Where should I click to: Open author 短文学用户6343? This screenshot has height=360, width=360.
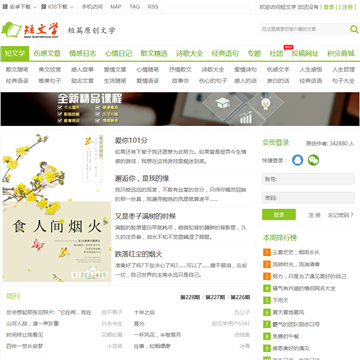[x=231, y=323]
